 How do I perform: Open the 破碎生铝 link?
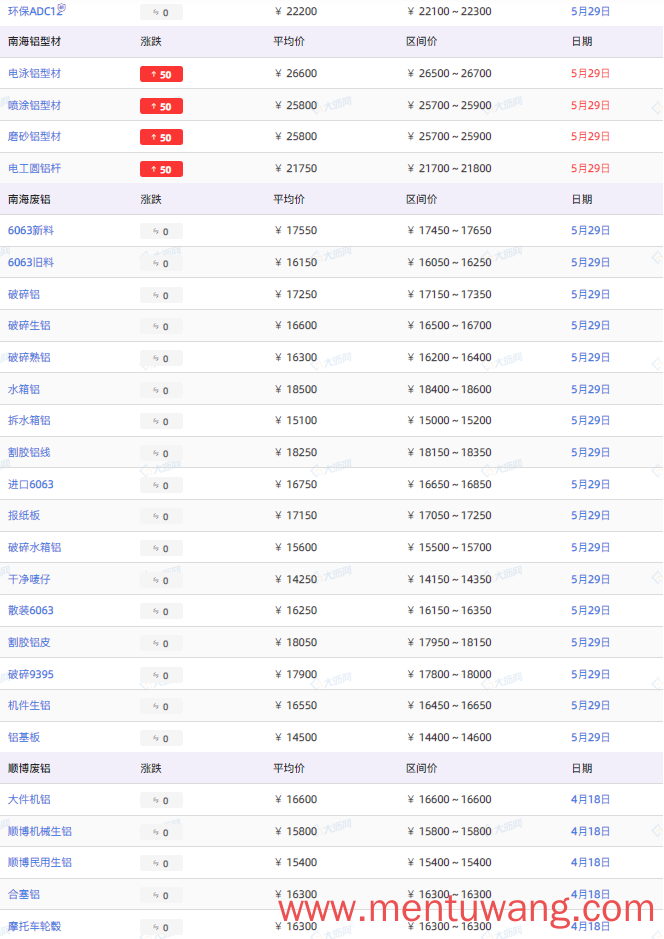(x=29, y=326)
